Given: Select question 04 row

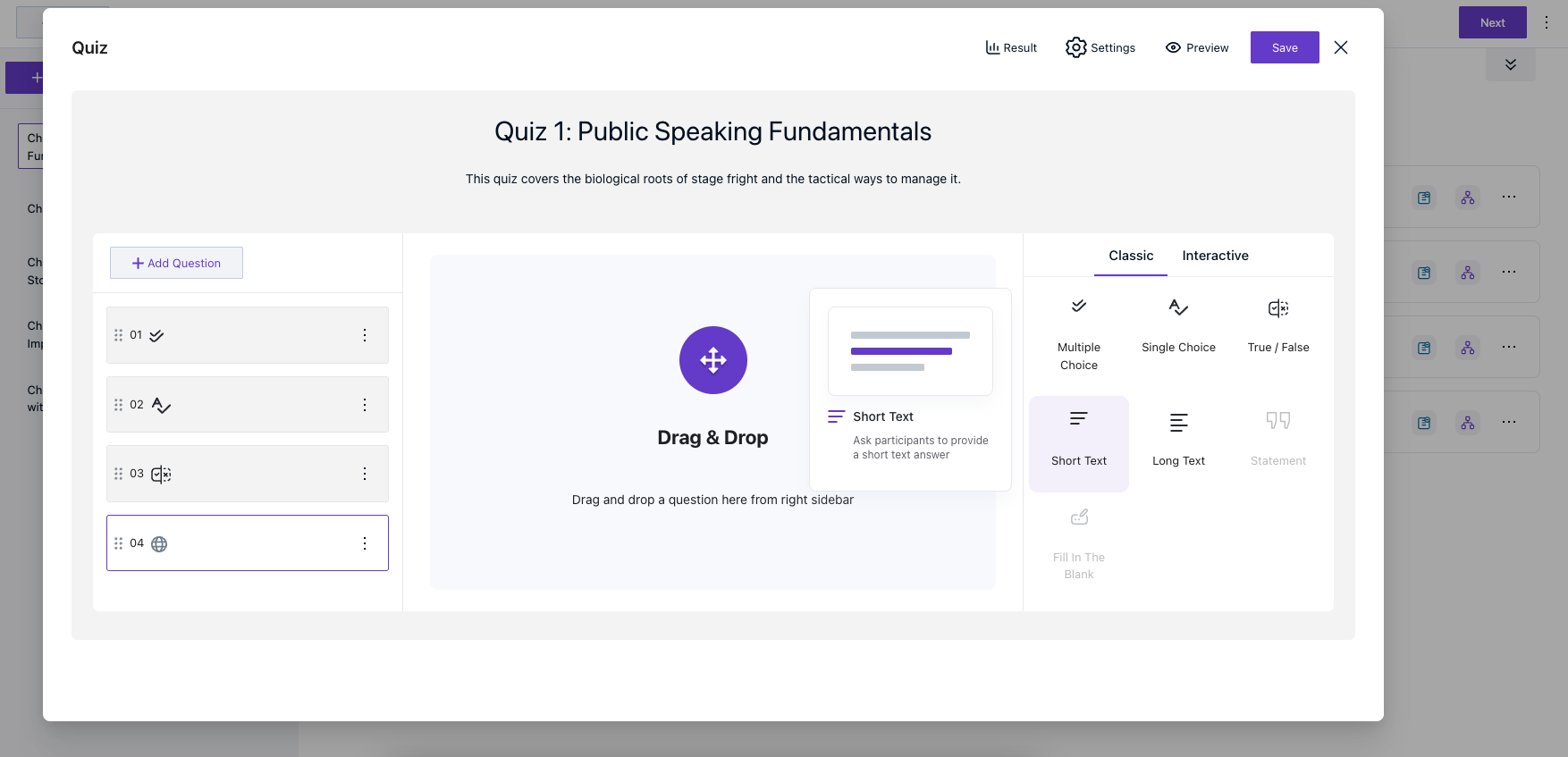Looking at the screenshot, I should coord(248,543).
